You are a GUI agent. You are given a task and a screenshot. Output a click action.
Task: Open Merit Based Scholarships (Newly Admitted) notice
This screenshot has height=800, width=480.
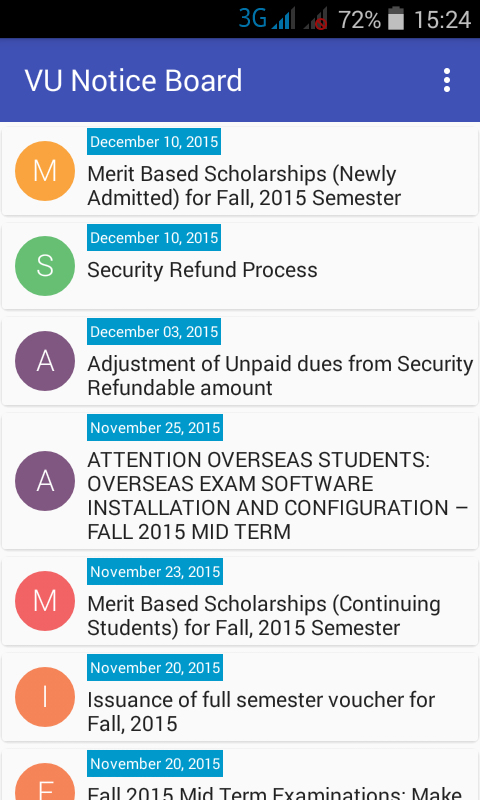[x=240, y=171]
